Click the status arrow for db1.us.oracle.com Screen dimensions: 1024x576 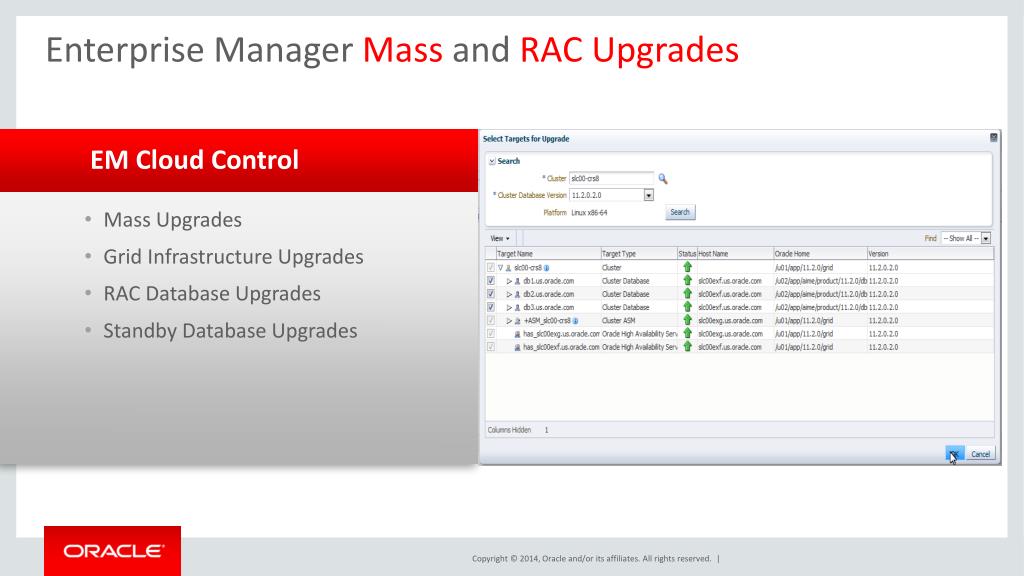(687, 280)
